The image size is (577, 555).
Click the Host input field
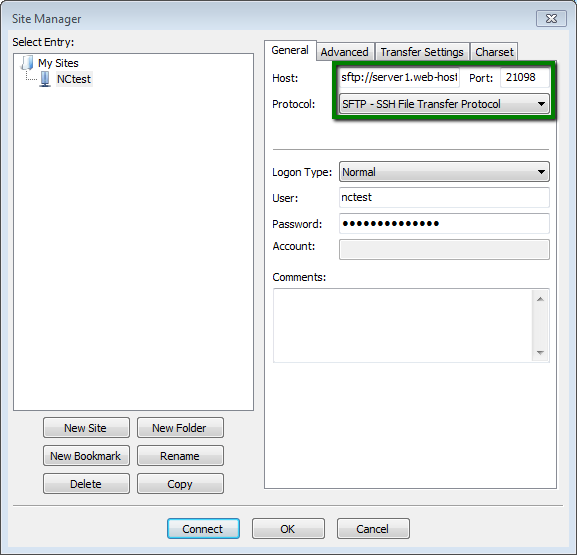click(399, 78)
